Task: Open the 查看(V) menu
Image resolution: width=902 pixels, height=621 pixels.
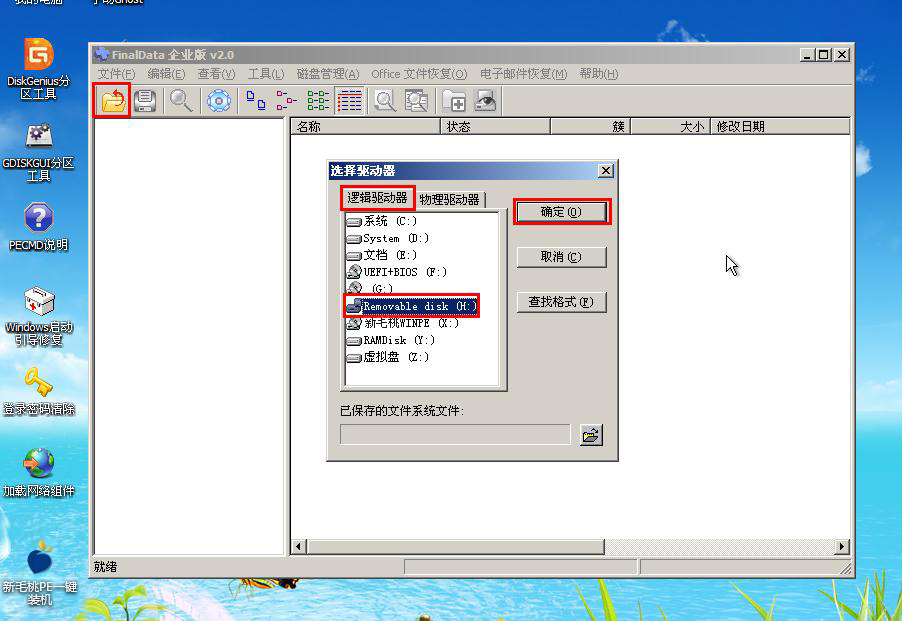Action: click(216, 74)
